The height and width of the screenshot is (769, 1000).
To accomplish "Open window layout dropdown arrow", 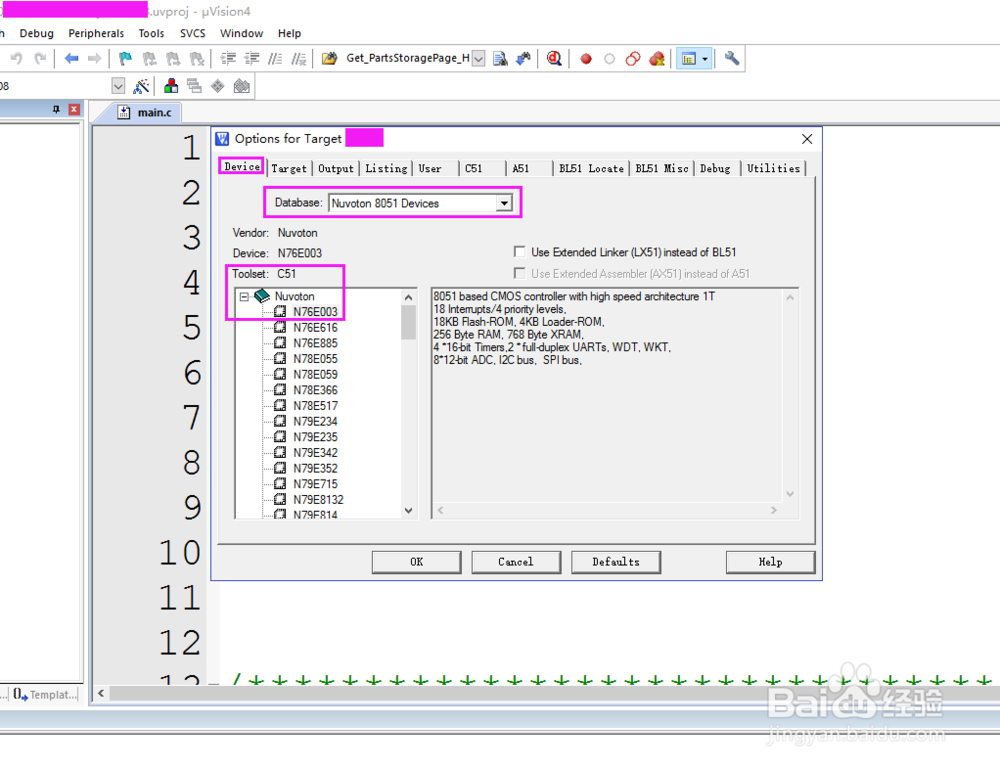I will 705,59.
